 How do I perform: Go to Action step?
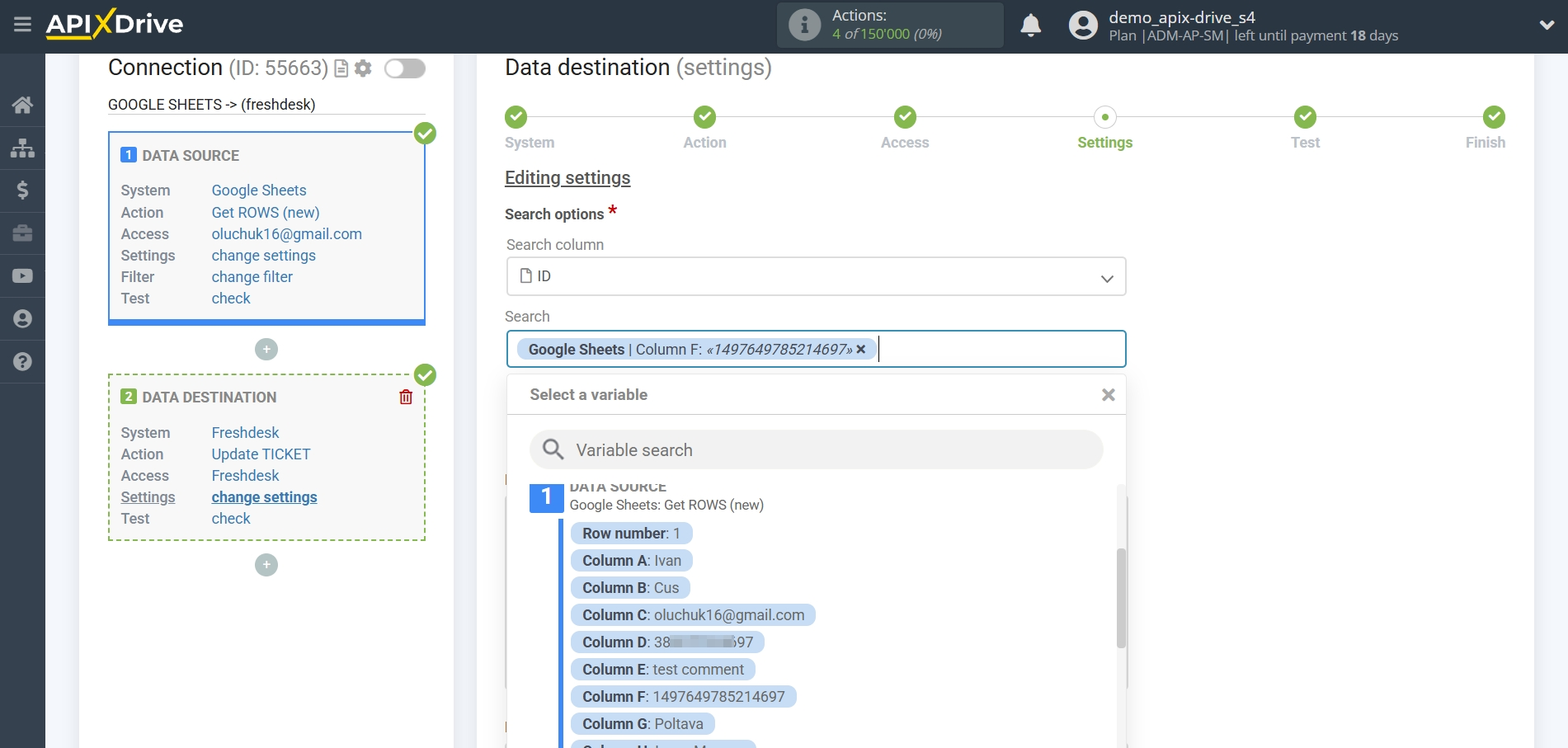[705, 117]
